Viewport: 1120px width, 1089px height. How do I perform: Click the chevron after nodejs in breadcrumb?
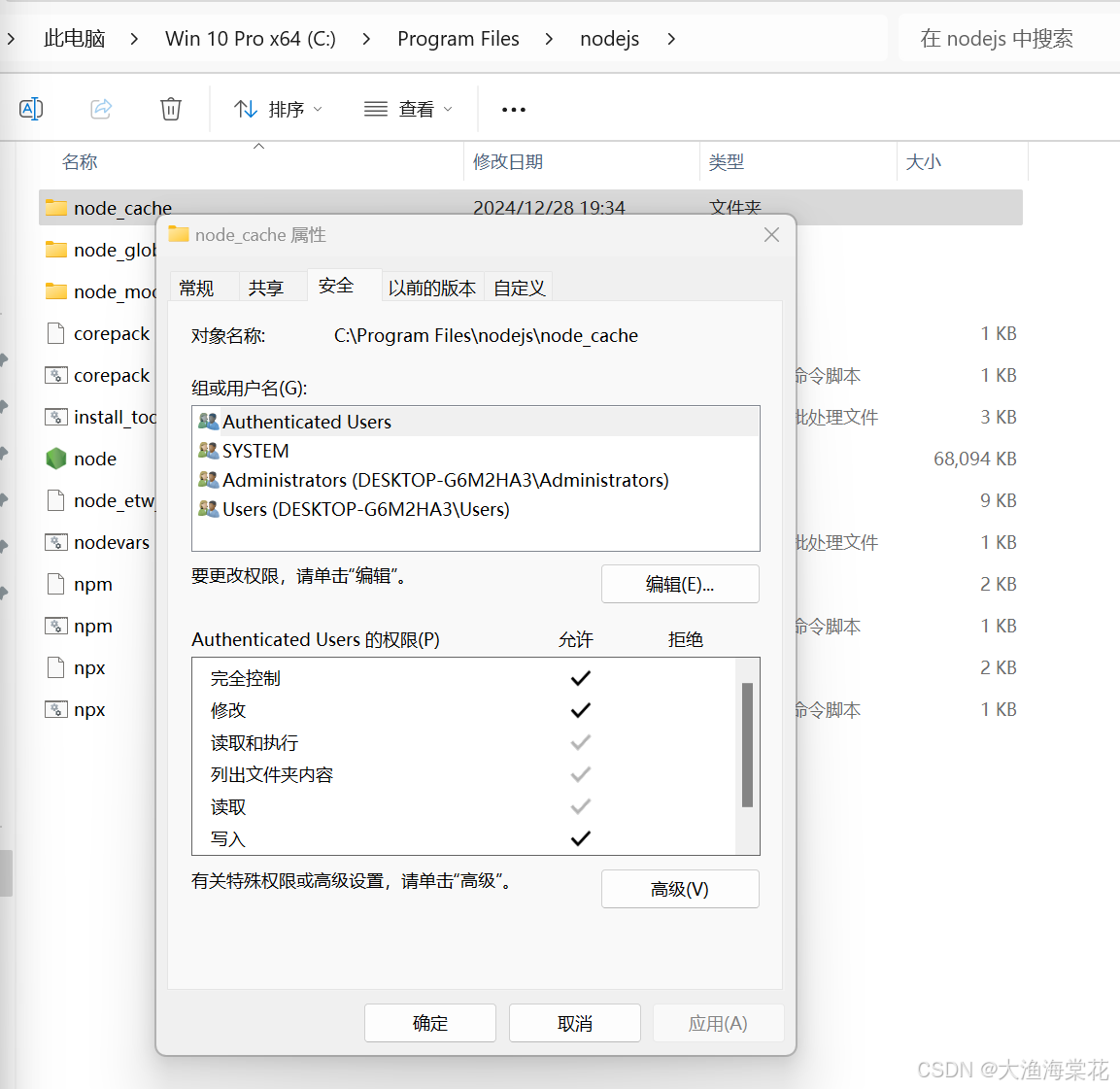[670, 39]
